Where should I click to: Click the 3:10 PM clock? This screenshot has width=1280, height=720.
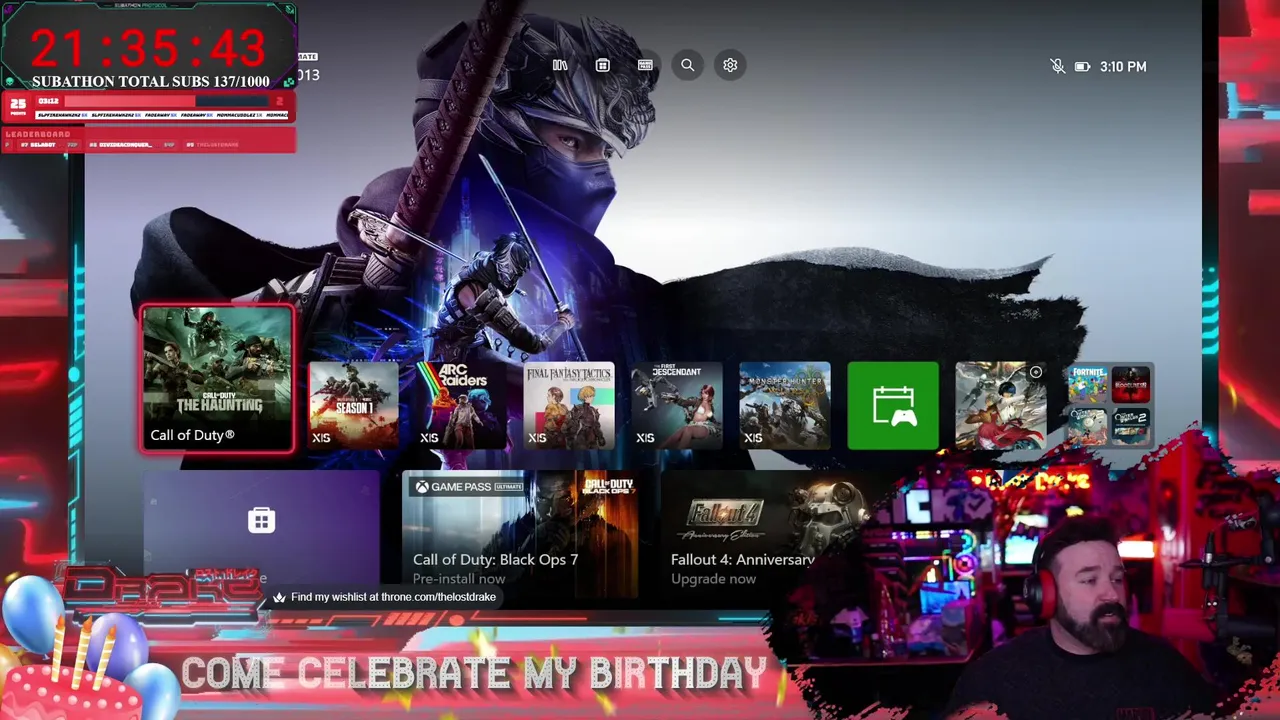[x=1123, y=67]
